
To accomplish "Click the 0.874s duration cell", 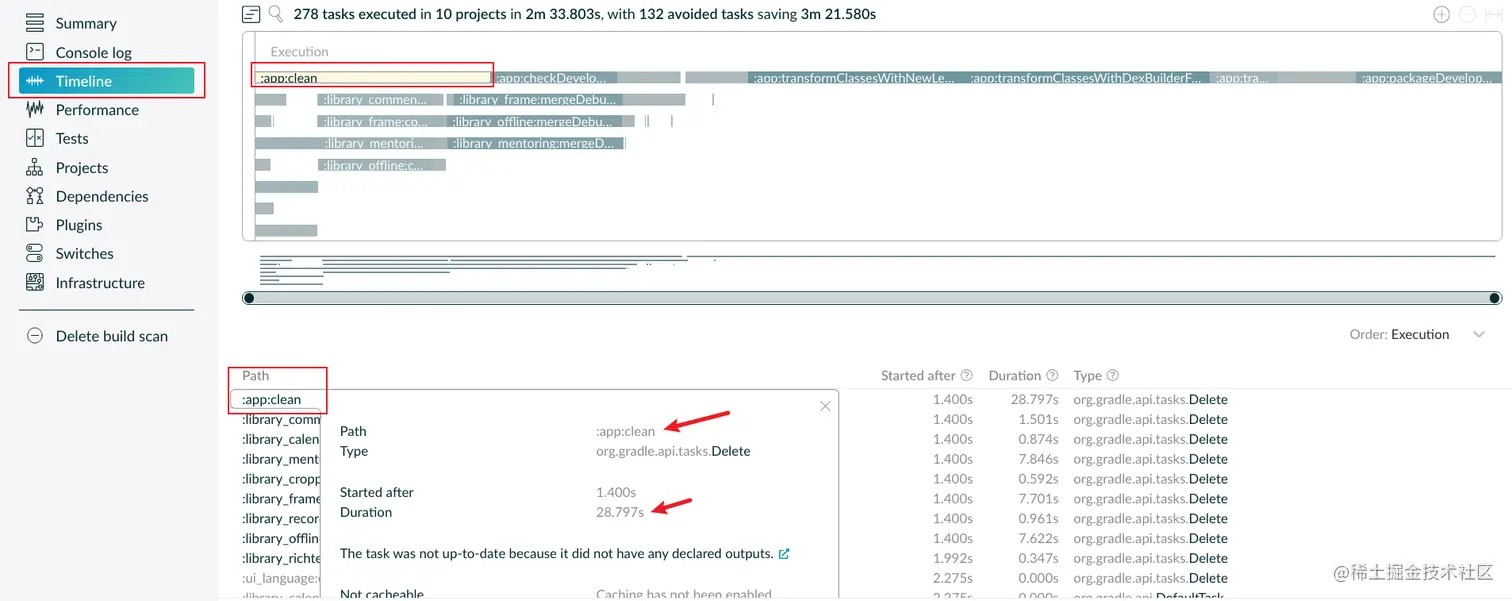I will tap(1038, 439).
